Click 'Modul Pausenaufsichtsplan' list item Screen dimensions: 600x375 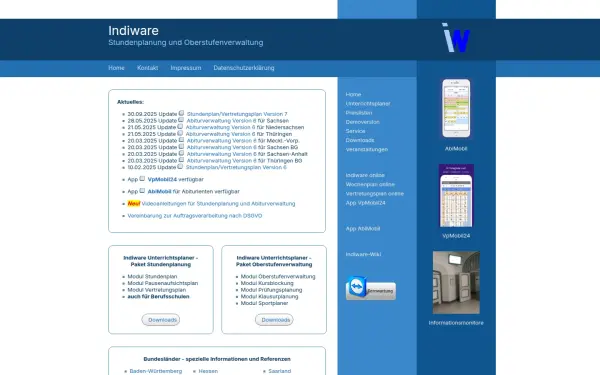(163, 283)
